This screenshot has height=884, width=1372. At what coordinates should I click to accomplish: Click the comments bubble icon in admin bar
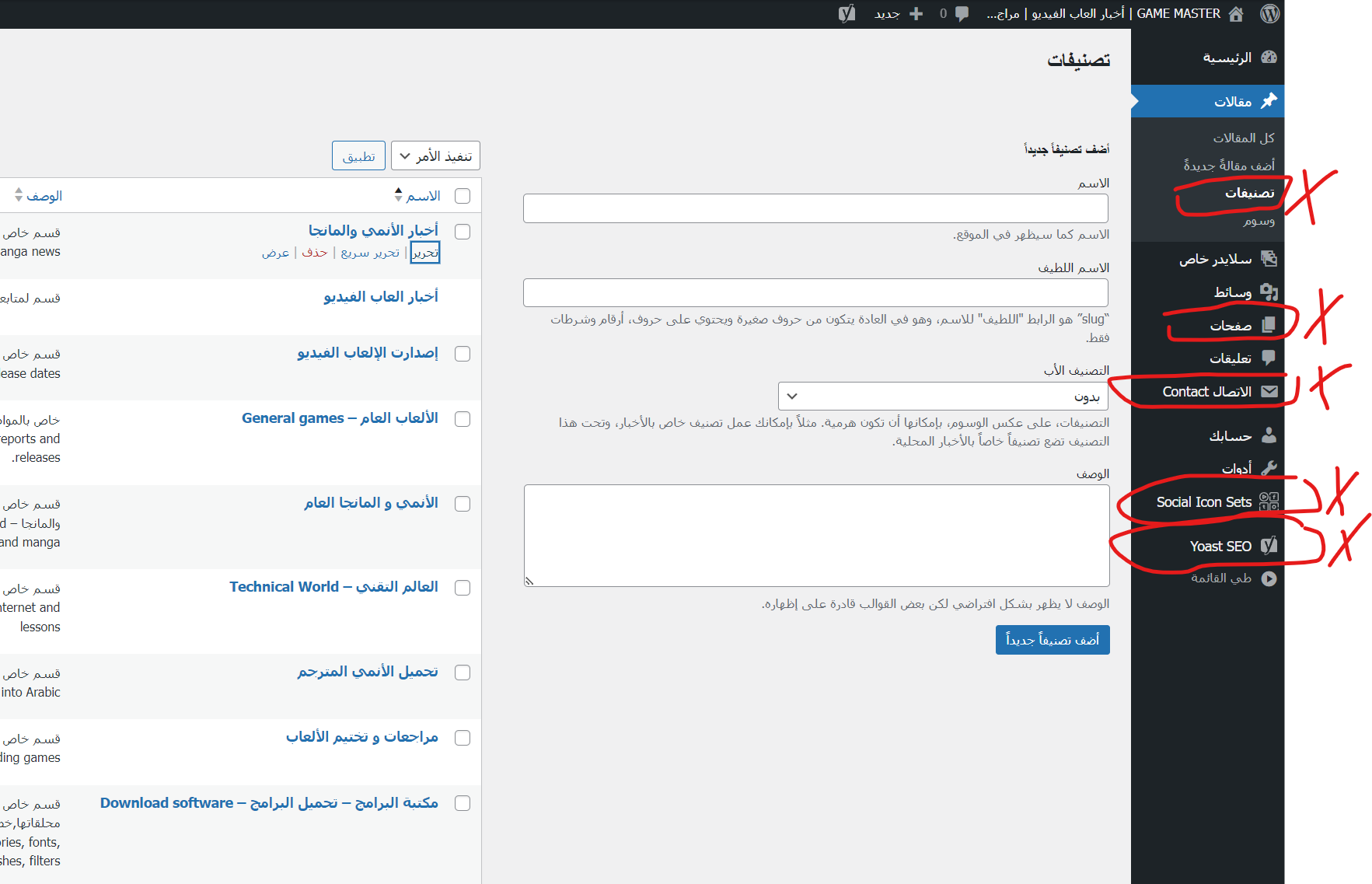tap(962, 14)
